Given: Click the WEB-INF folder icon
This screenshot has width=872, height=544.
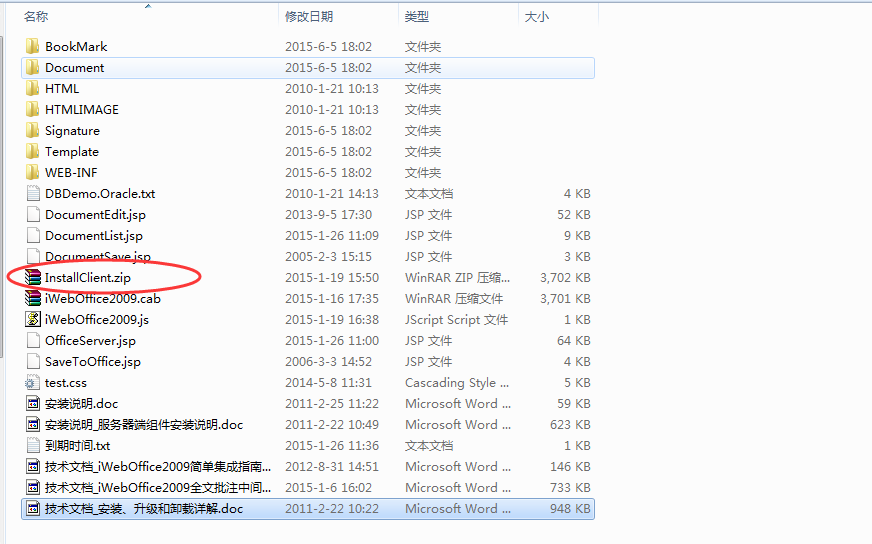Looking at the screenshot, I should pos(33,172).
